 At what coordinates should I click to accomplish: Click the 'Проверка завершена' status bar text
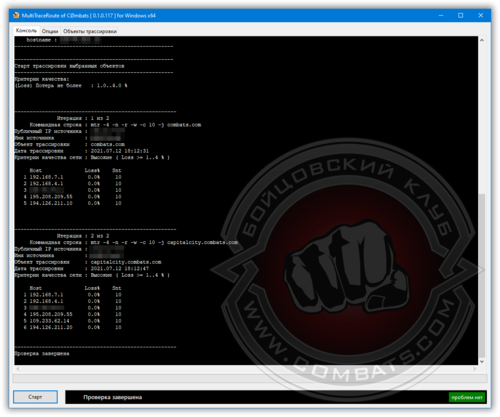[x=113, y=397]
